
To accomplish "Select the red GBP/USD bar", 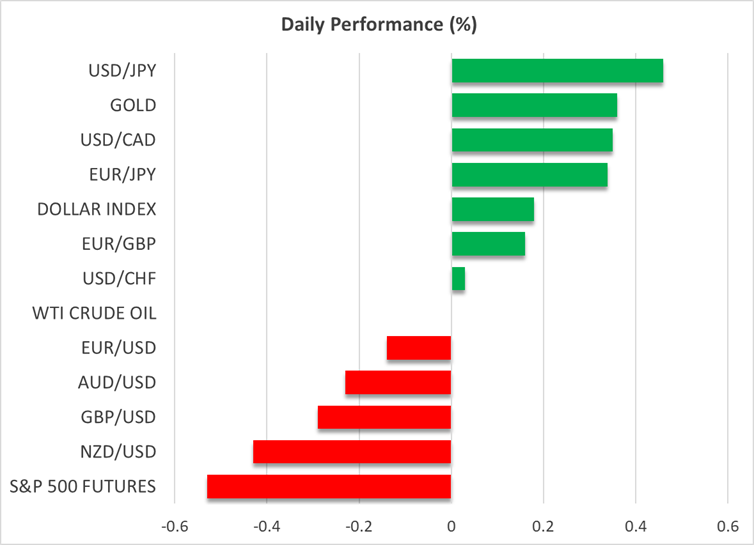I will point(384,417).
